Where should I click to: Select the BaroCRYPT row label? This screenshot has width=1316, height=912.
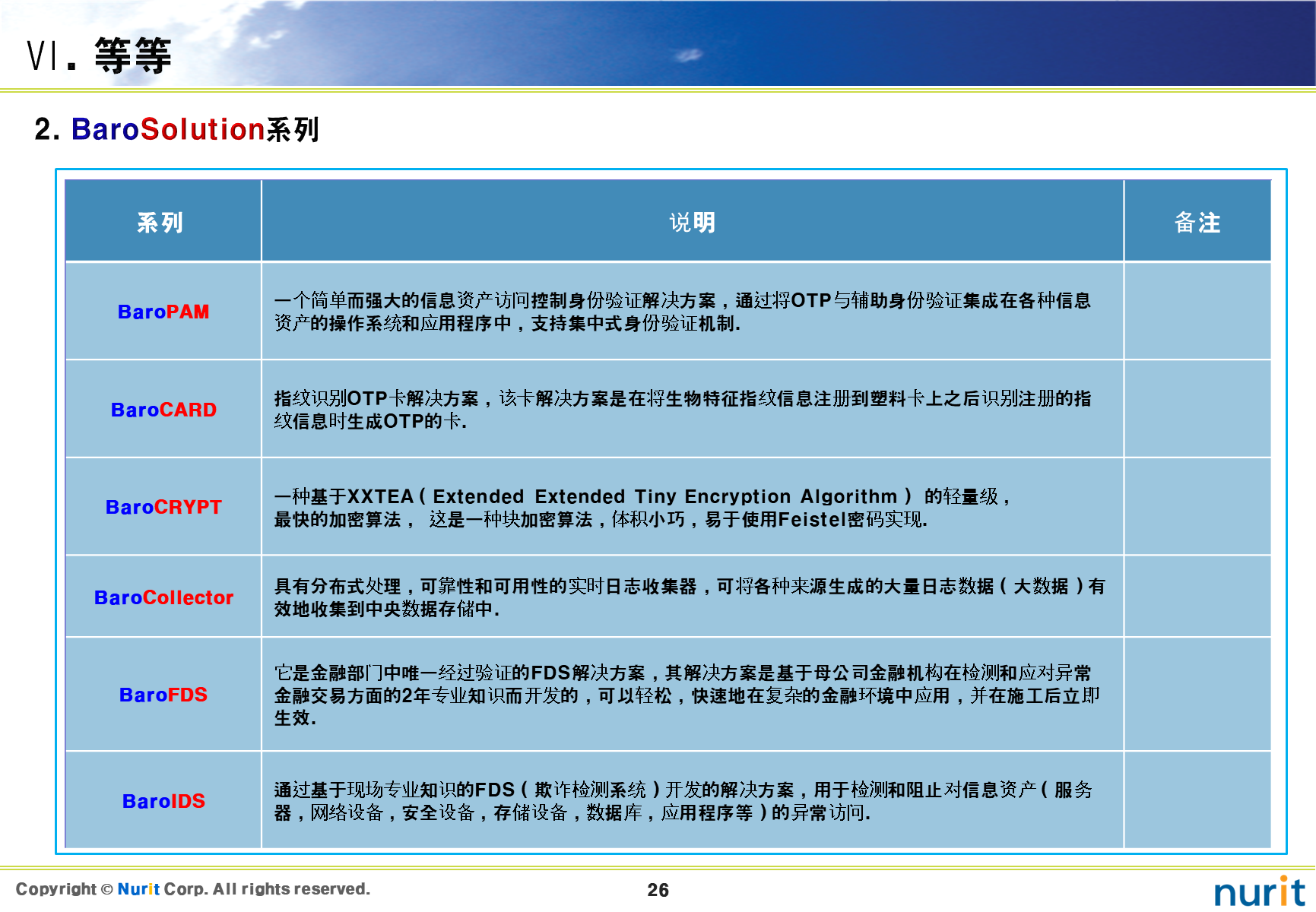coord(163,507)
